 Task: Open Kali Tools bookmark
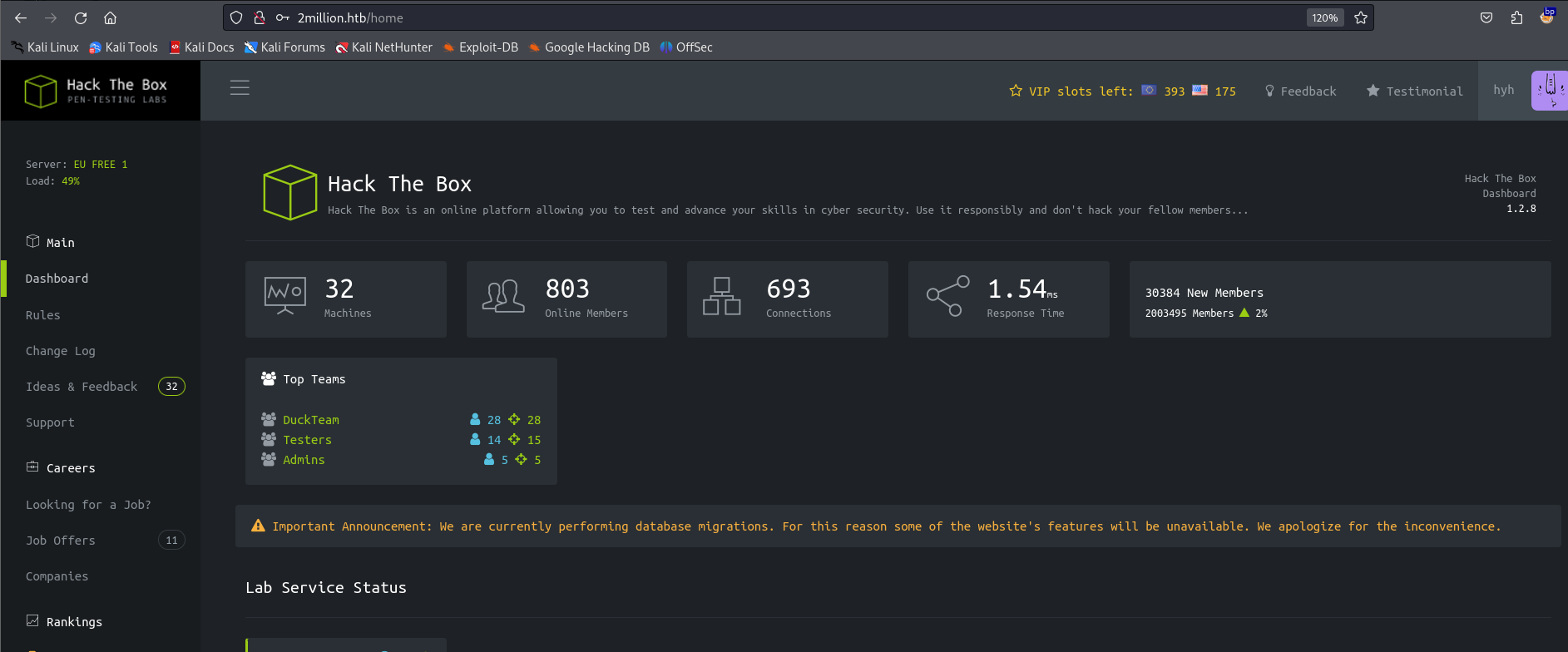point(123,47)
